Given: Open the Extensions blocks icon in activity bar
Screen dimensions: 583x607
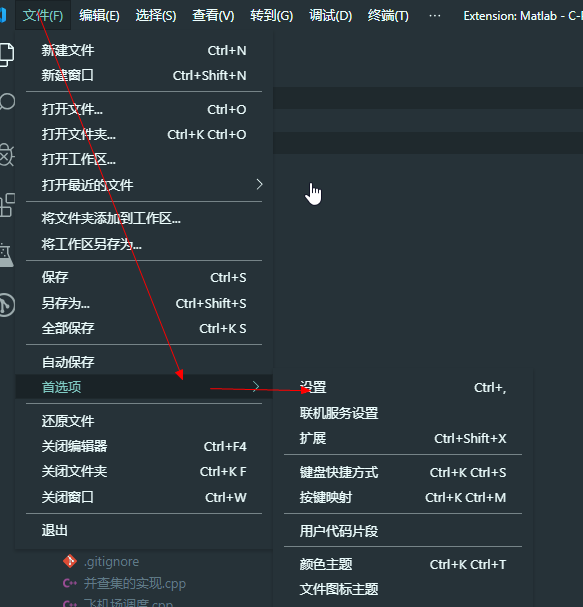Looking at the screenshot, I should pos(7,205).
